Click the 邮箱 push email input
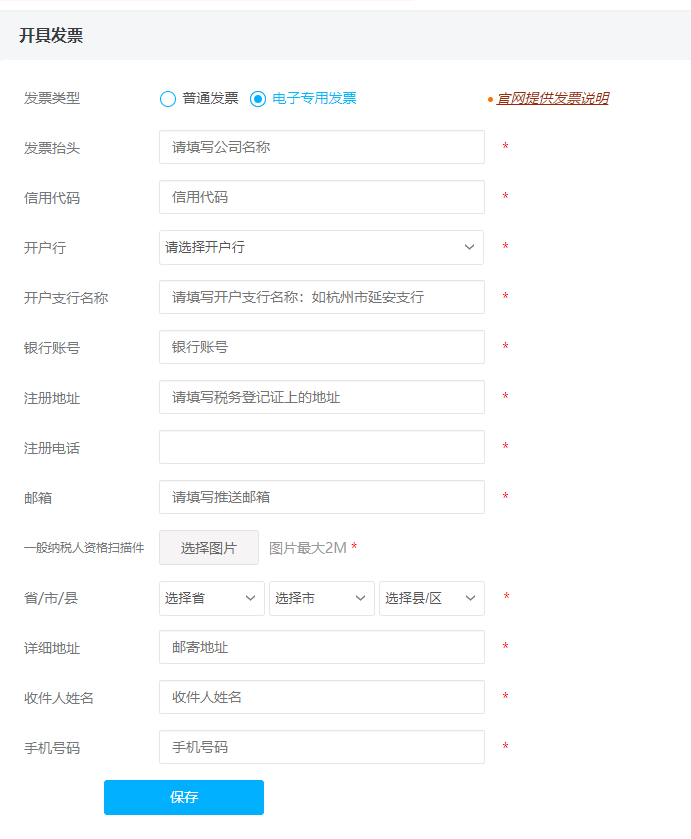This screenshot has width=691, height=839. (x=322, y=497)
